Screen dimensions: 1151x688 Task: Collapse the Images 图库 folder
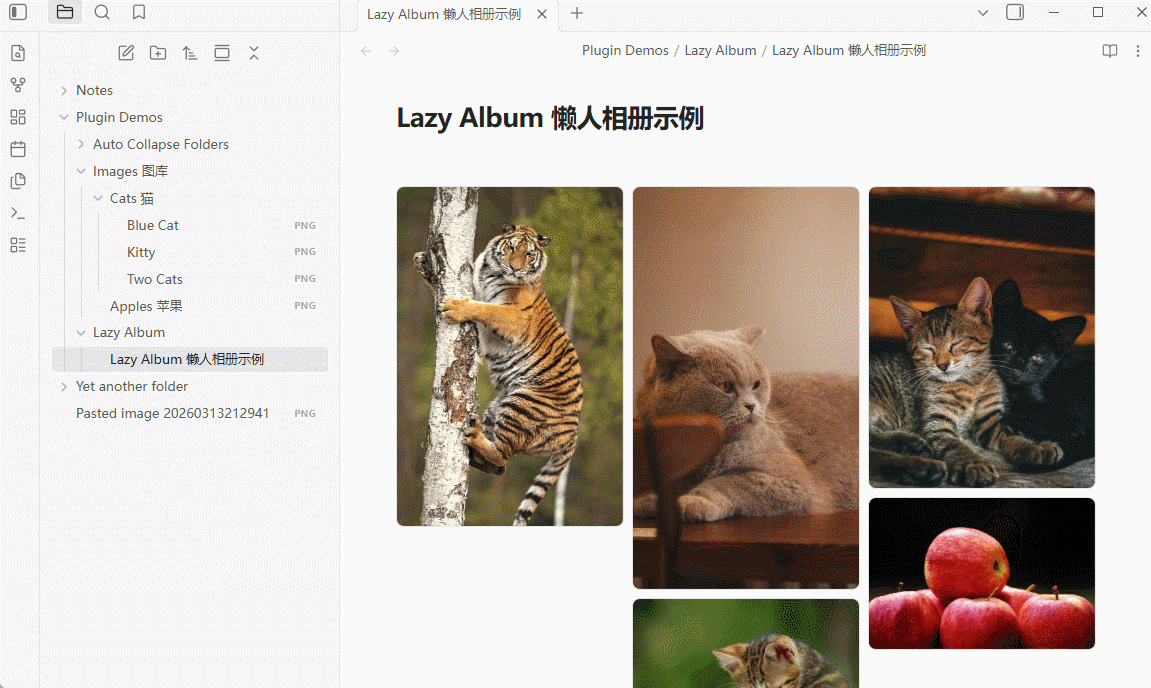tap(81, 171)
